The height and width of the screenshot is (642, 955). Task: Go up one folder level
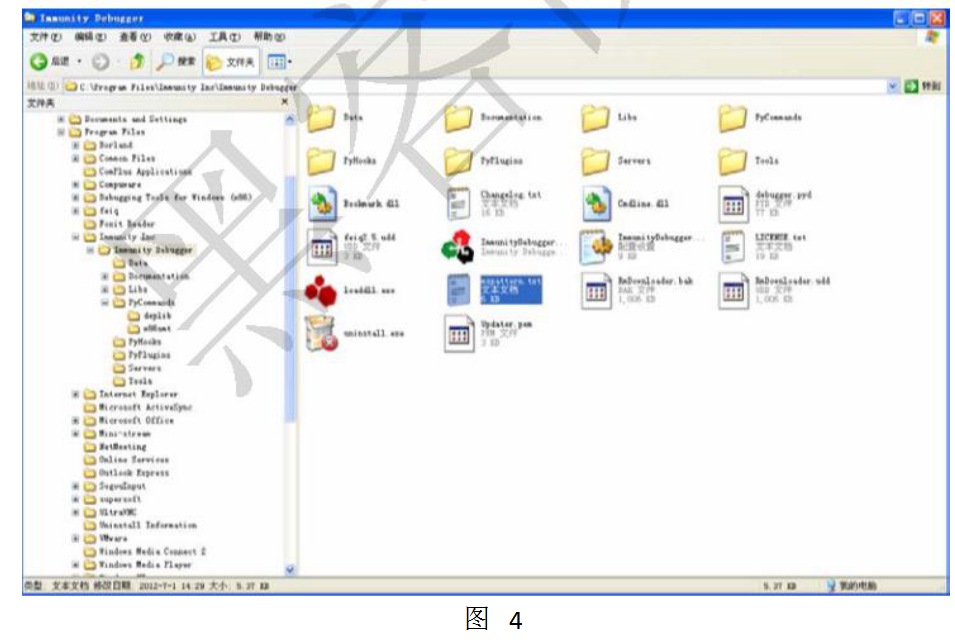(x=137, y=62)
